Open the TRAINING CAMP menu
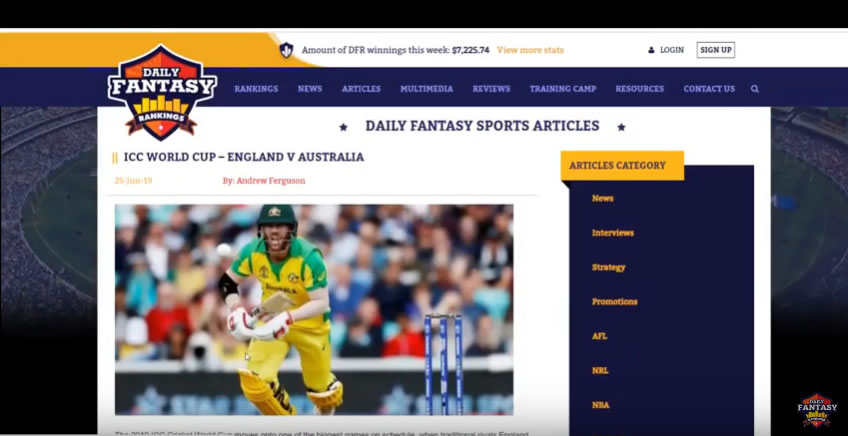The width and height of the screenshot is (848, 436). pos(563,89)
